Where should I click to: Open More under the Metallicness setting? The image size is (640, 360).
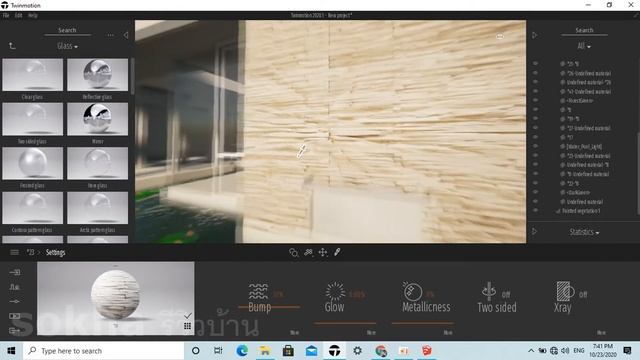[x=448, y=333]
